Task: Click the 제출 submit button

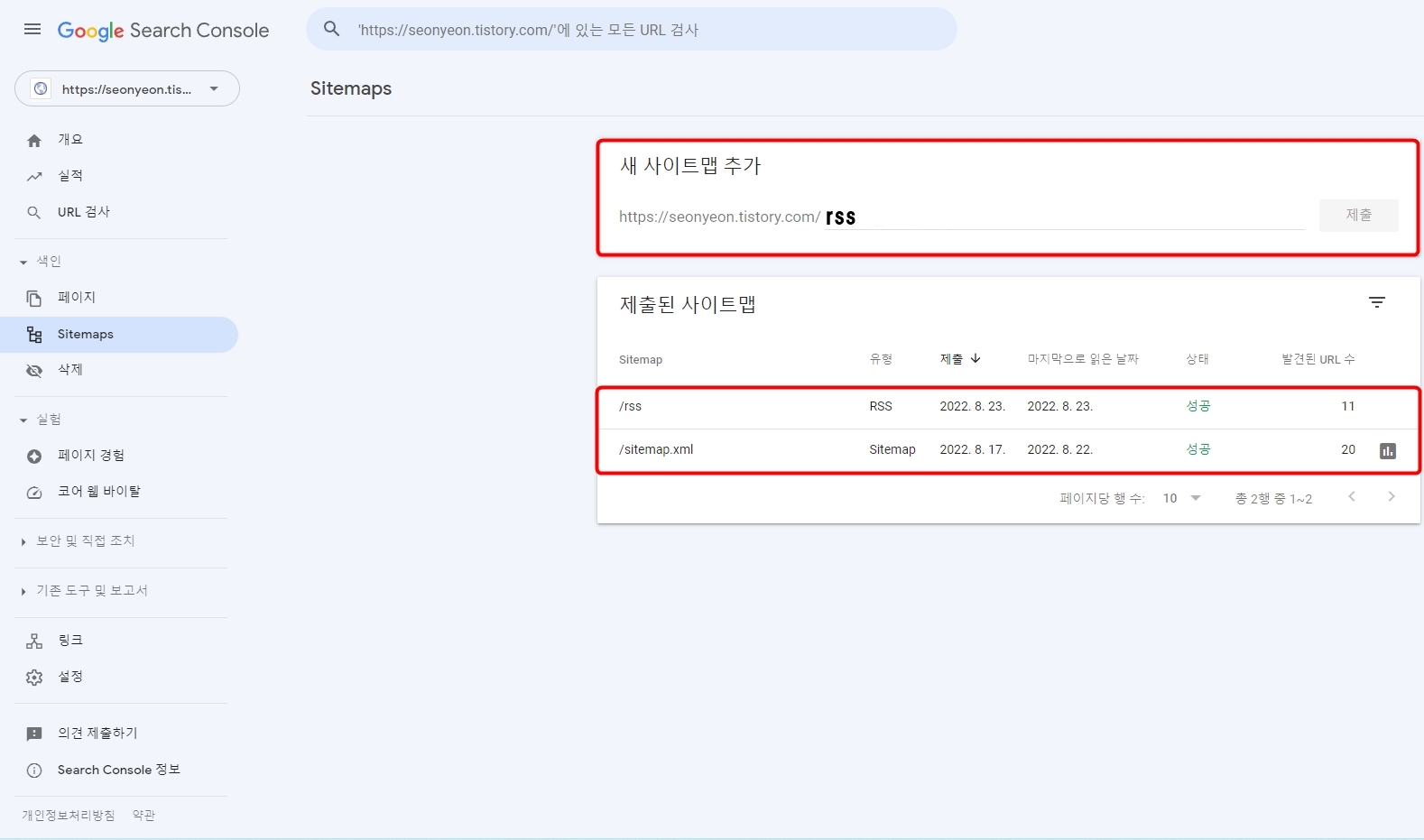Action: tap(1358, 215)
